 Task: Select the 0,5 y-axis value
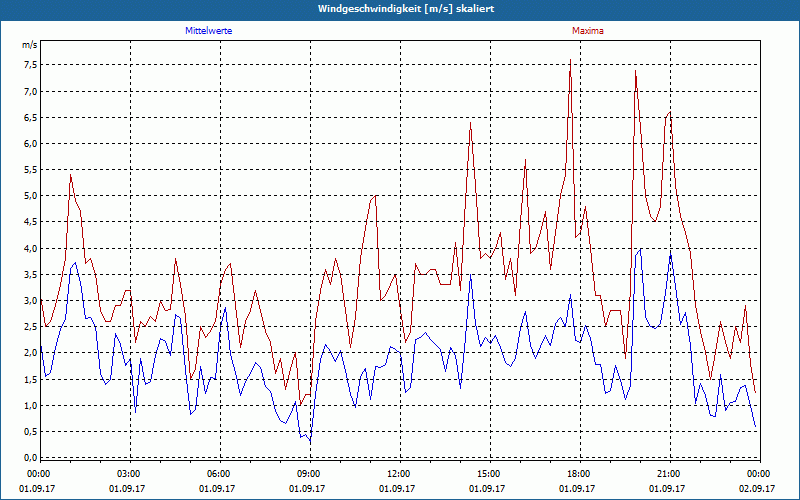[30, 432]
